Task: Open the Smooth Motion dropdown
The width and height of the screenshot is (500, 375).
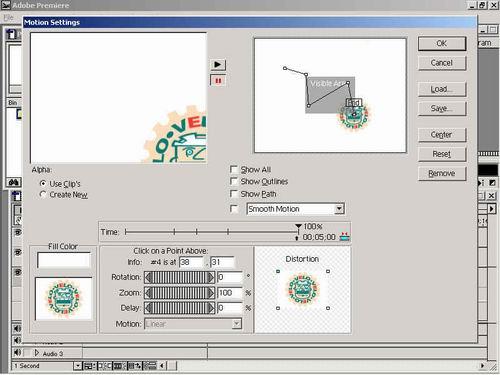Action: (339, 209)
